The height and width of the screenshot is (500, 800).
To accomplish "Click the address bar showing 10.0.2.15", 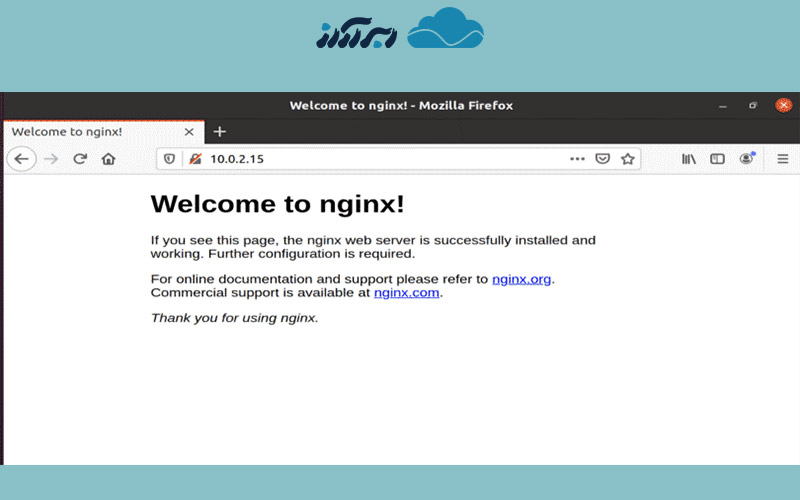I will (380, 159).
